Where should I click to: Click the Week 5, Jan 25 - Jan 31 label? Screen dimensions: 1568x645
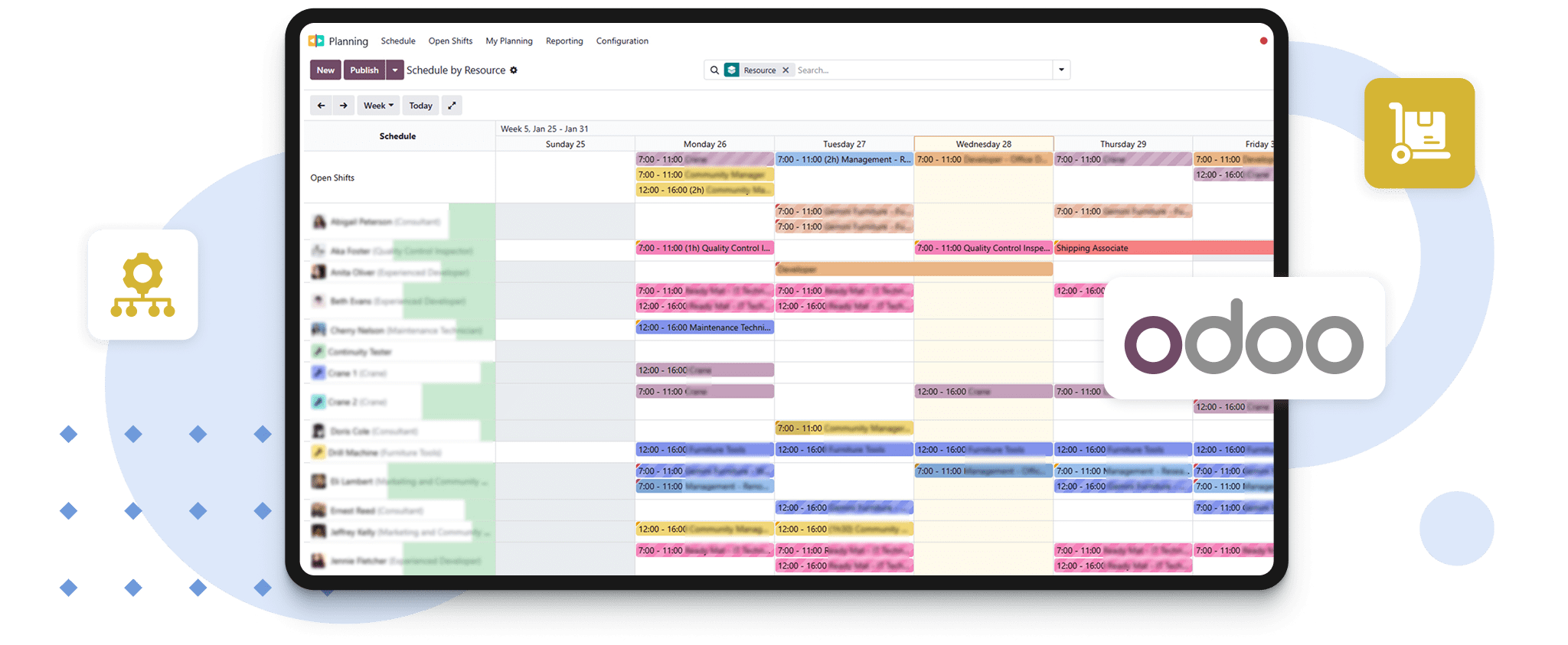pos(544,129)
